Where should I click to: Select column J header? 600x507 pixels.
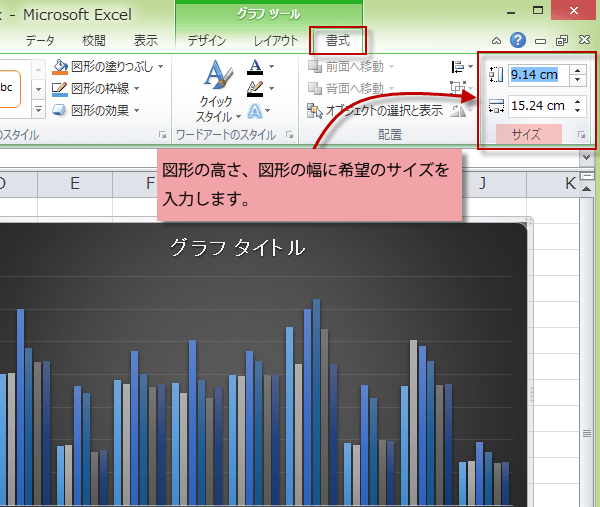(x=483, y=184)
